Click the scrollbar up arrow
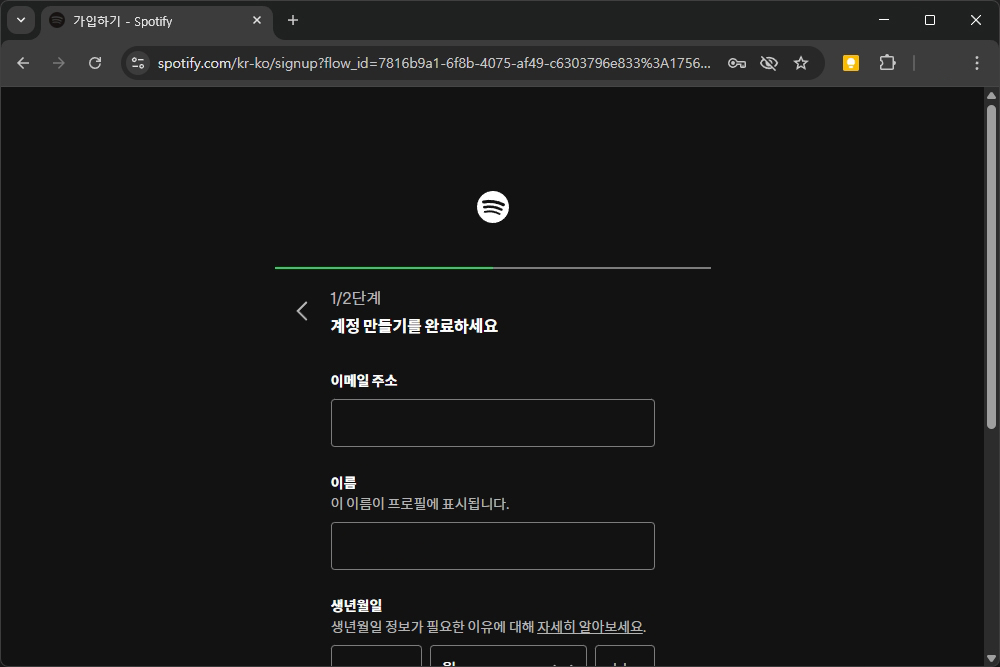The image size is (1000, 667). click(990, 96)
